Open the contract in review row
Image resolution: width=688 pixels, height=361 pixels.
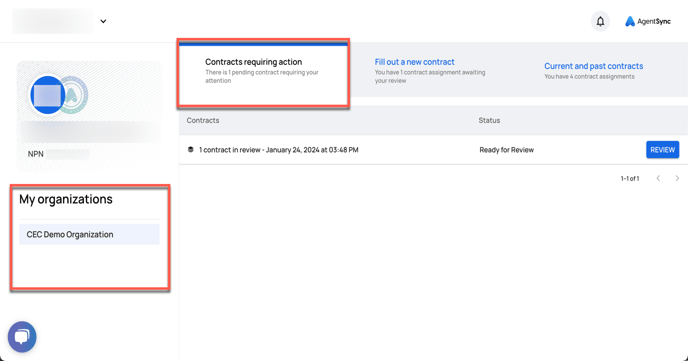point(433,150)
